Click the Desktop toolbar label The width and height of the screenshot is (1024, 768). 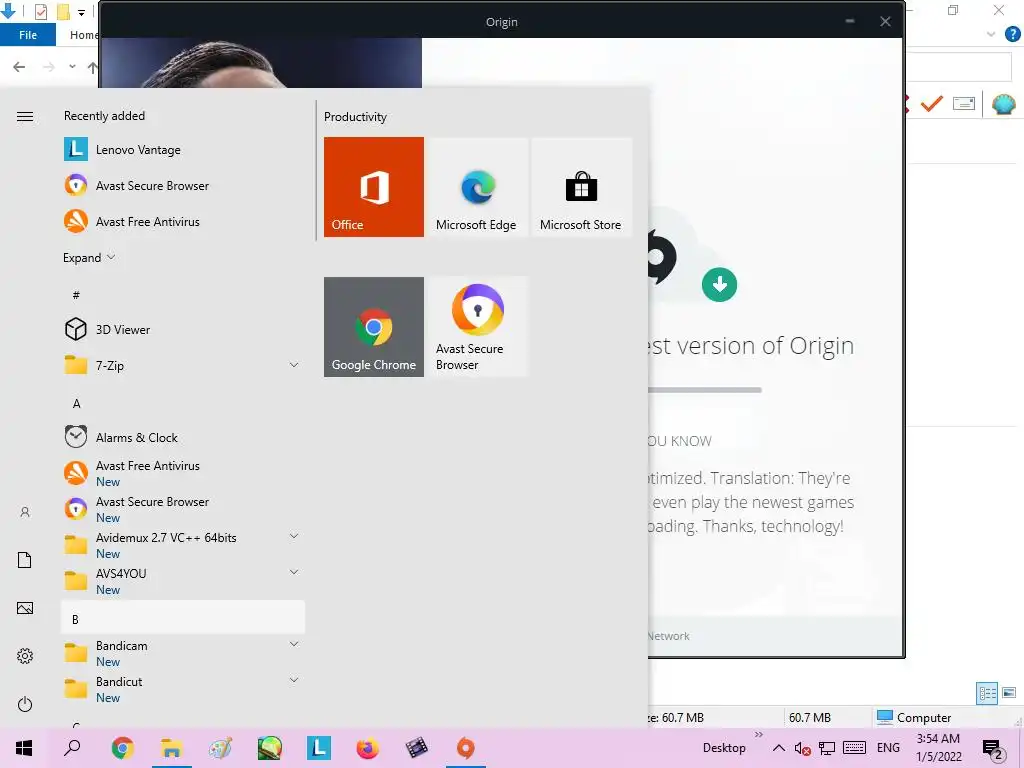[x=724, y=748]
